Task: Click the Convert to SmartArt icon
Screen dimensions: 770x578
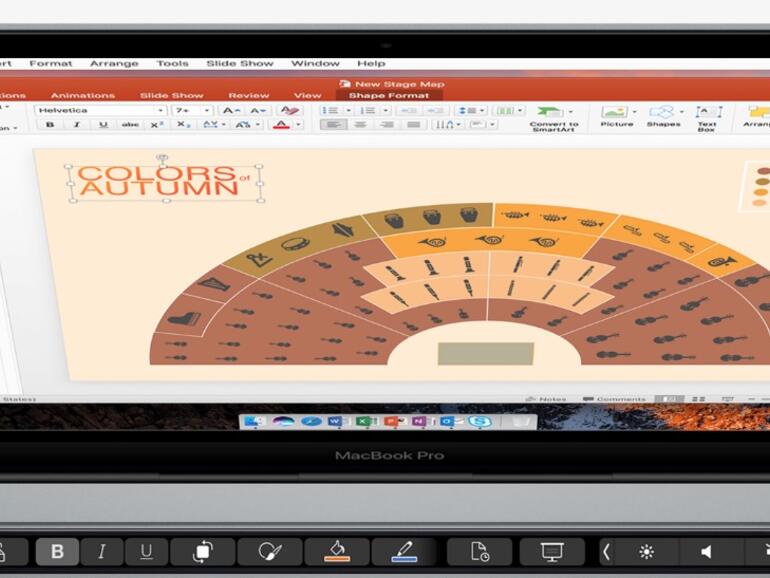Action: [x=550, y=112]
